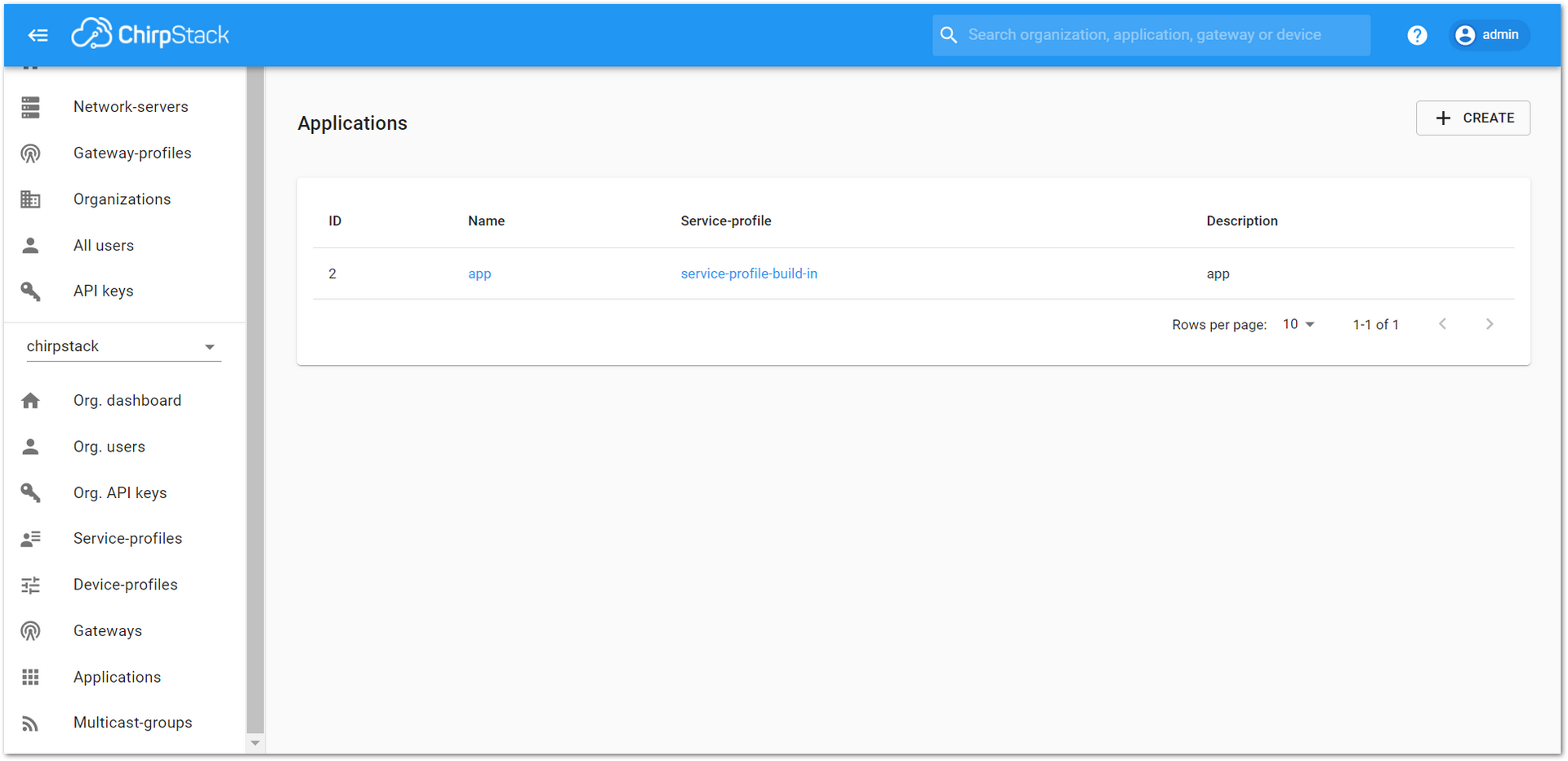The height and width of the screenshot is (761, 1568).
Task: Click the '1-1 of 1' pagination text
Action: tap(1375, 325)
